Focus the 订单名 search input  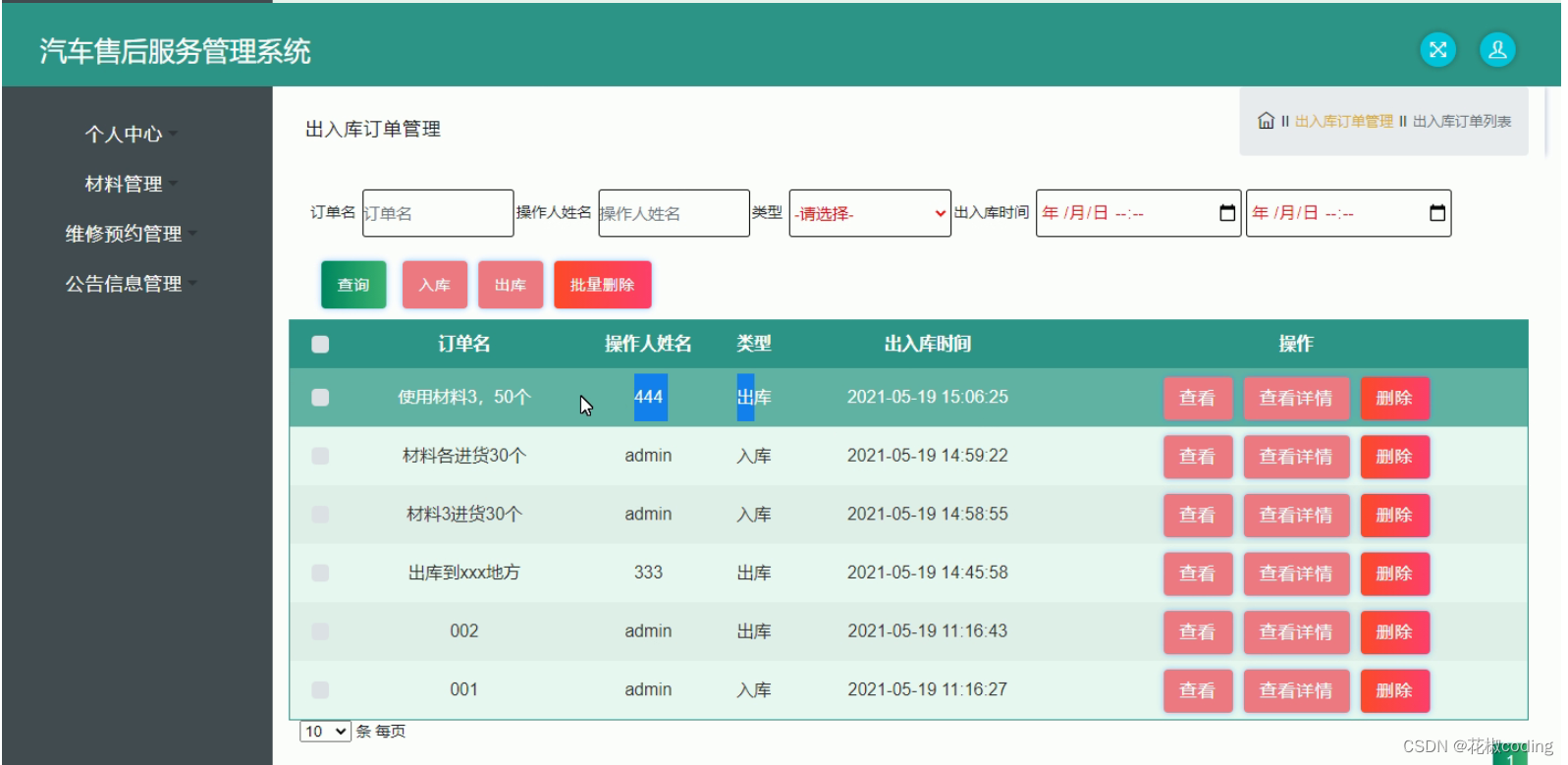(438, 213)
